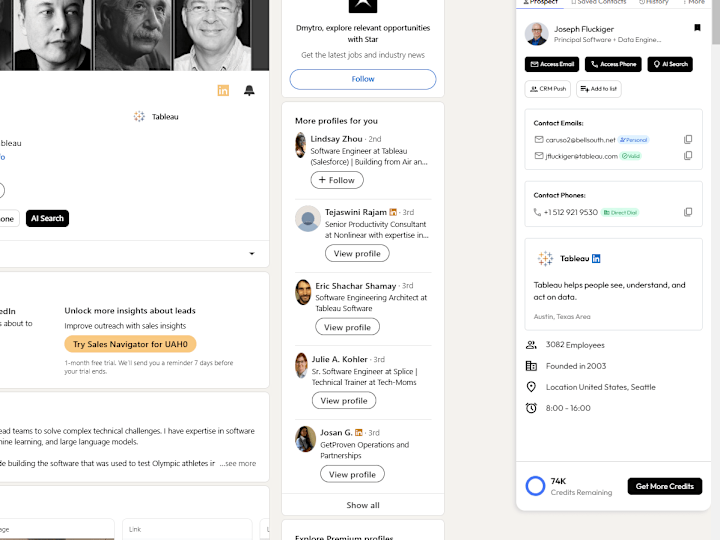
Task: Open Julie A. Kohler's profile photo
Action: [301, 366]
